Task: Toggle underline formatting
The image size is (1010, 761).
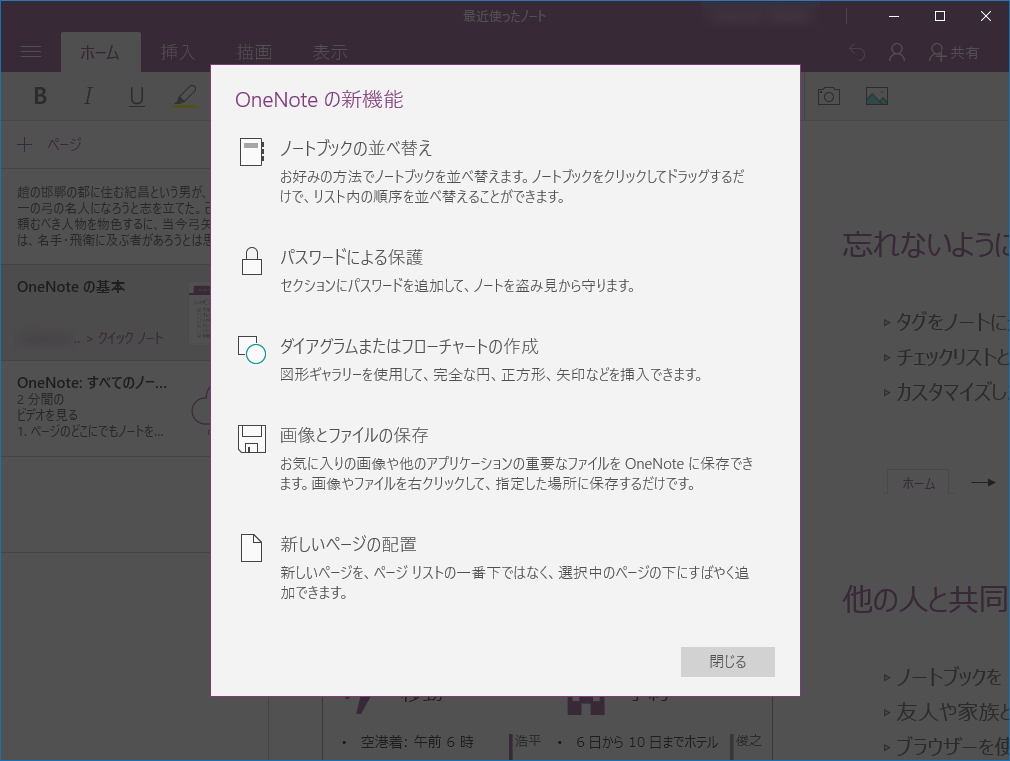Action: coord(136,95)
